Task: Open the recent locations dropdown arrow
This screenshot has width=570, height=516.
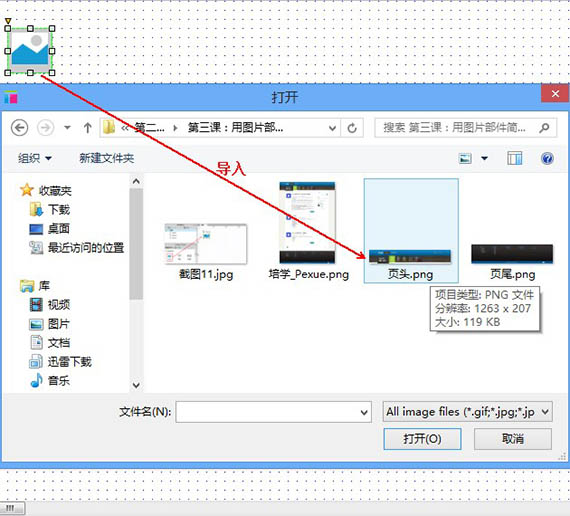Action: click(67, 128)
